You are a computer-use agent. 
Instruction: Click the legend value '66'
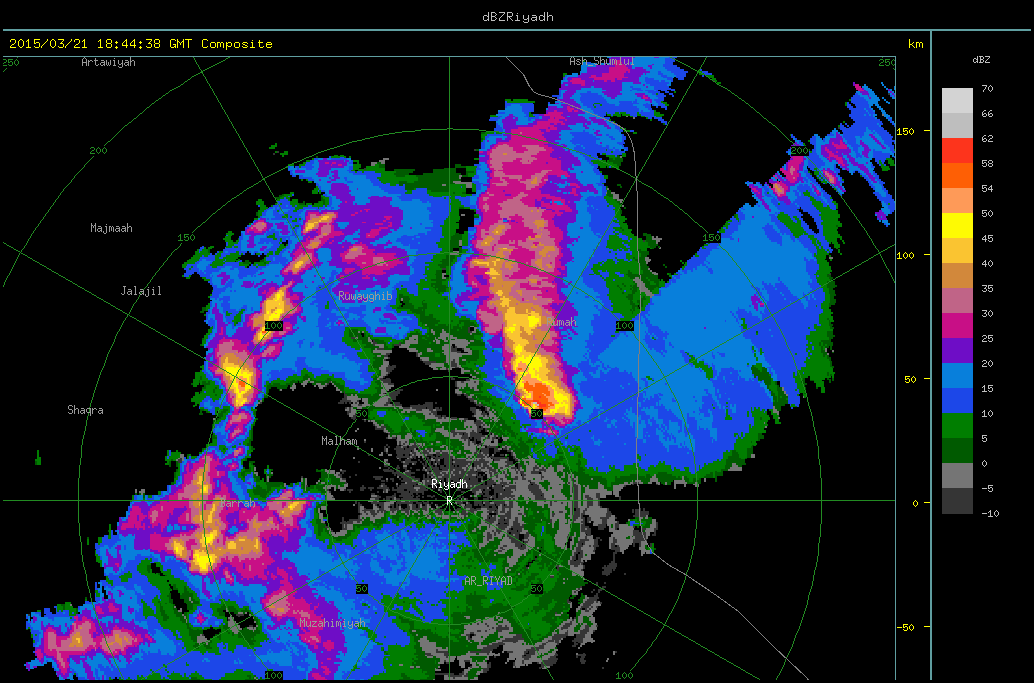987,113
